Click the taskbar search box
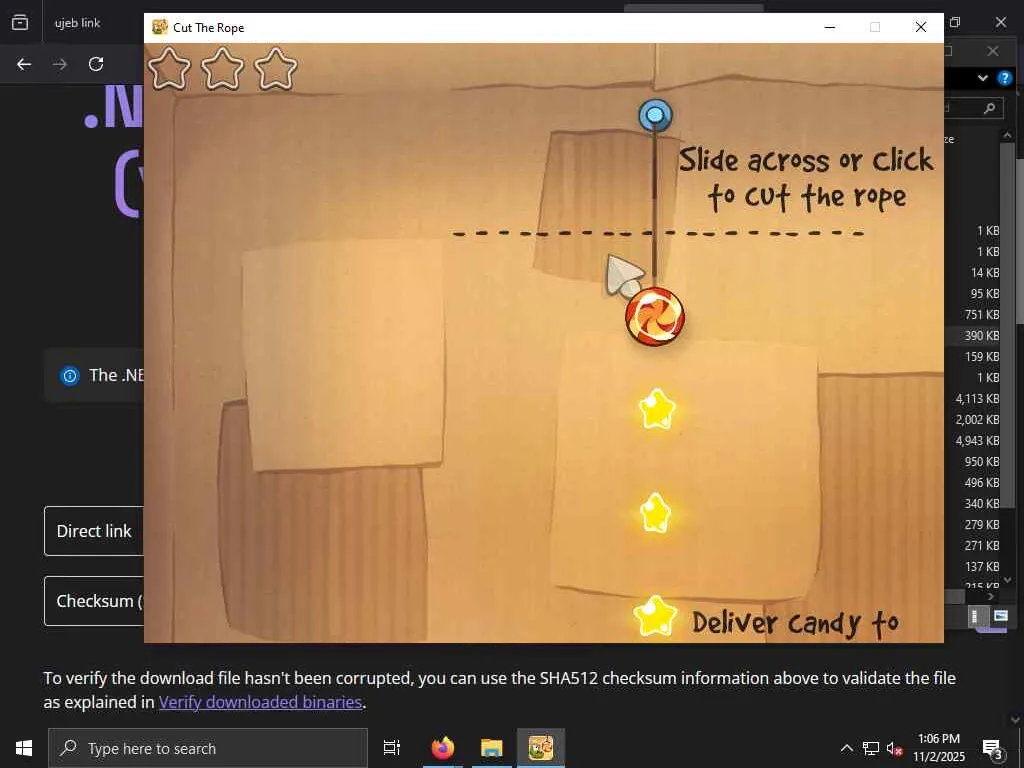The height and width of the screenshot is (768, 1024). pos(208,748)
